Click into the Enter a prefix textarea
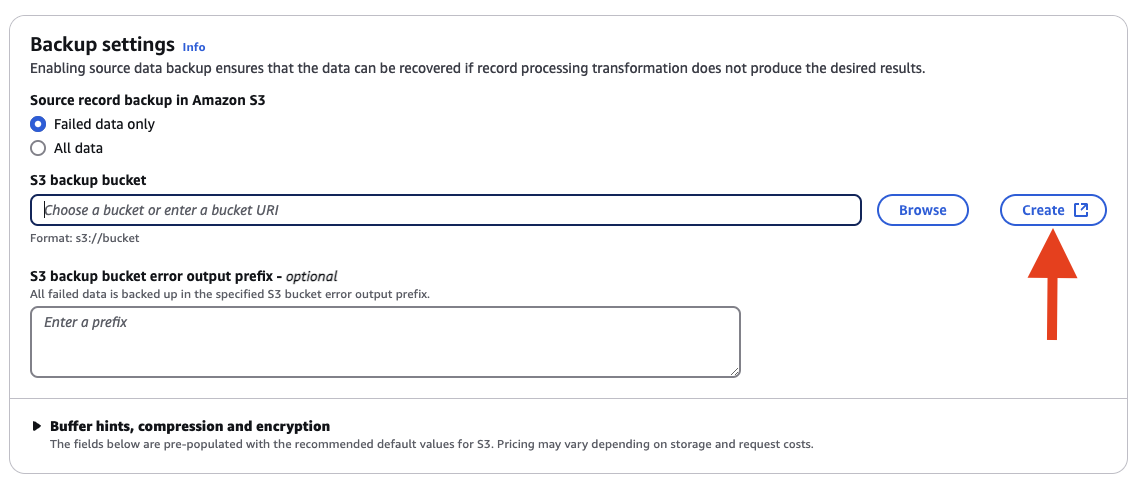The height and width of the screenshot is (486, 1143). (x=386, y=342)
